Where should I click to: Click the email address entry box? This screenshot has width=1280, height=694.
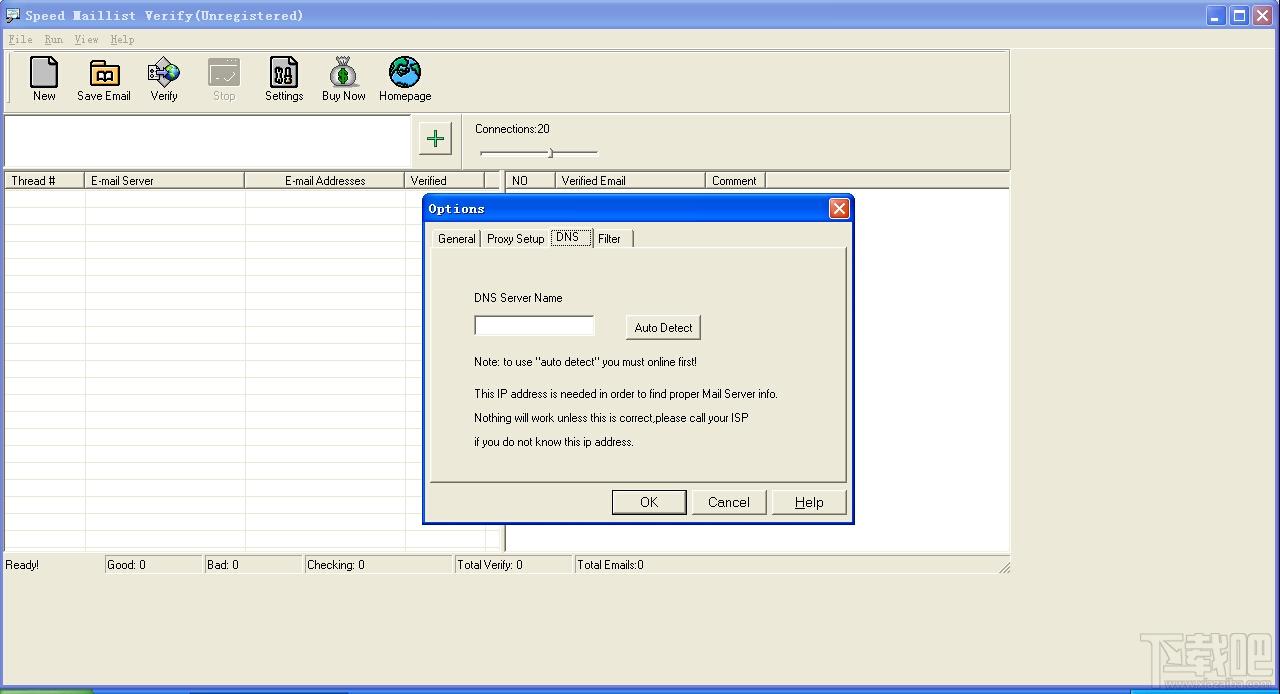click(x=207, y=141)
